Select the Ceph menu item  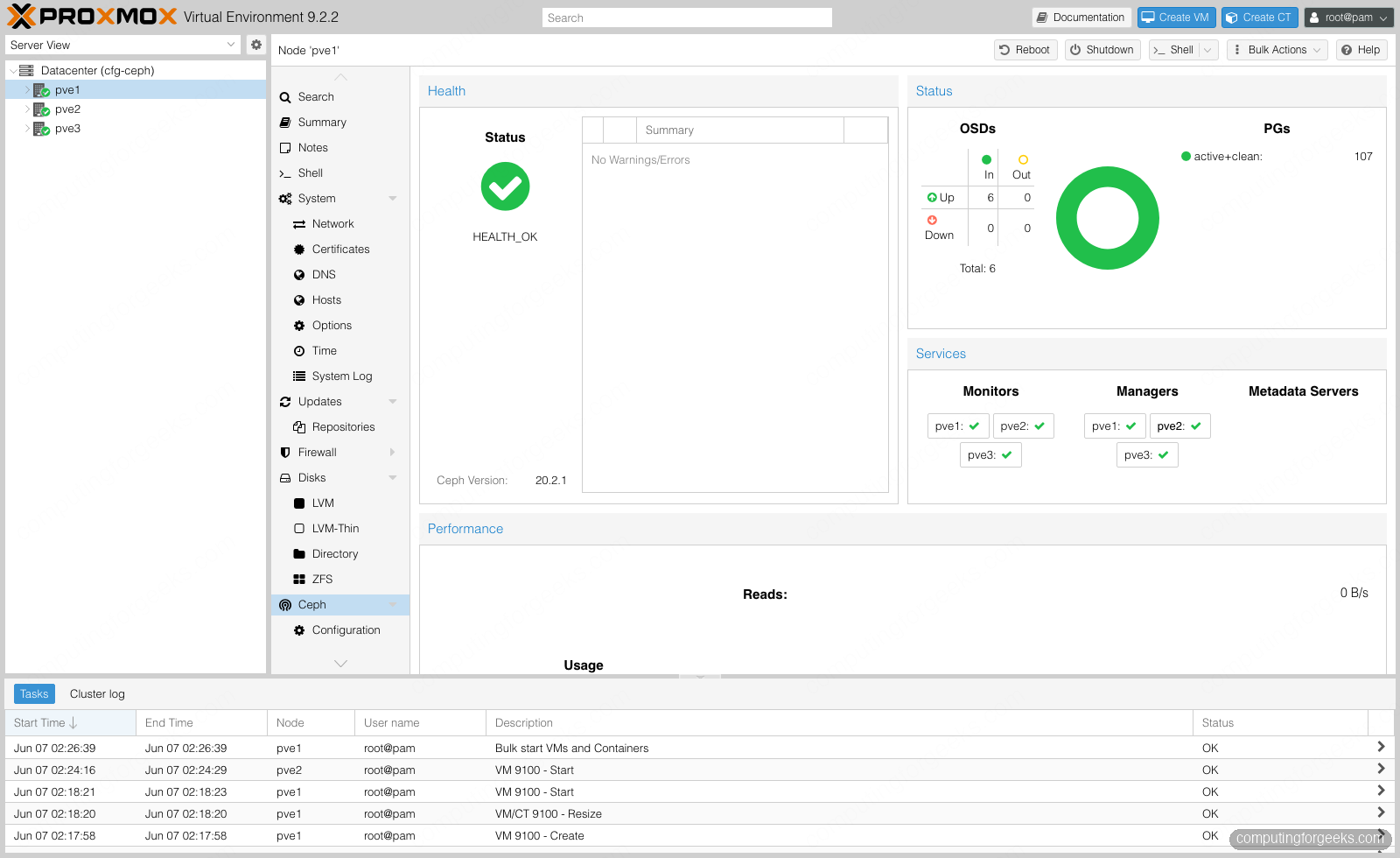(339, 605)
